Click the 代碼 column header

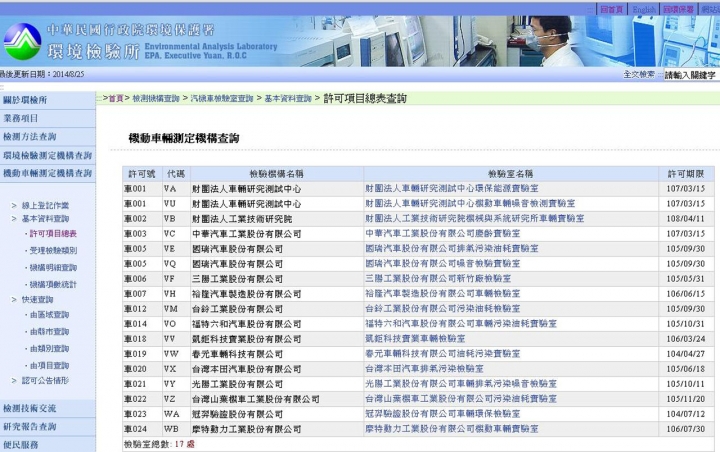click(176, 174)
